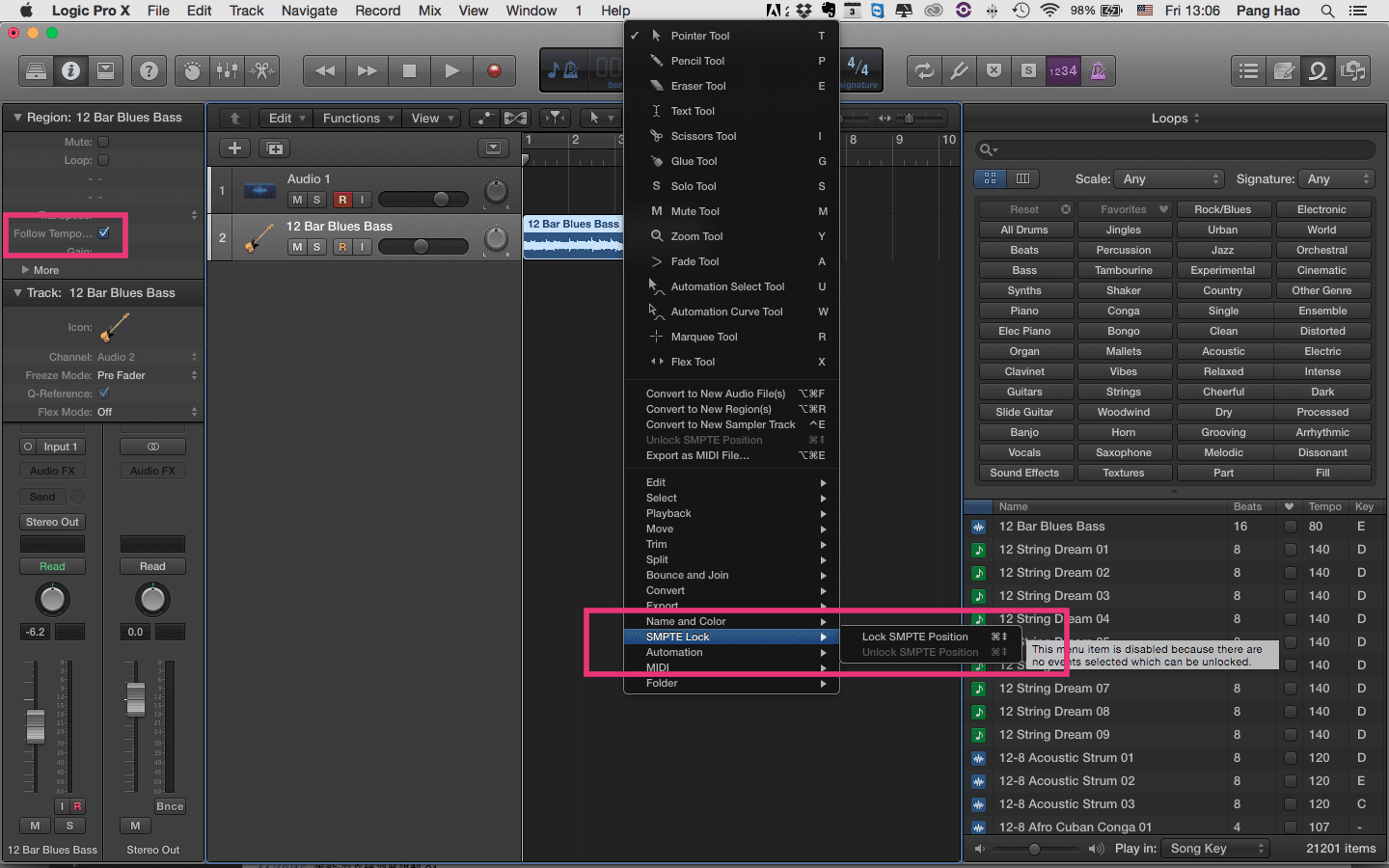Image resolution: width=1389 pixels, height=868 pixels.
Task: Open the Play in Song Key dropdown
Action: point(1215,849)
